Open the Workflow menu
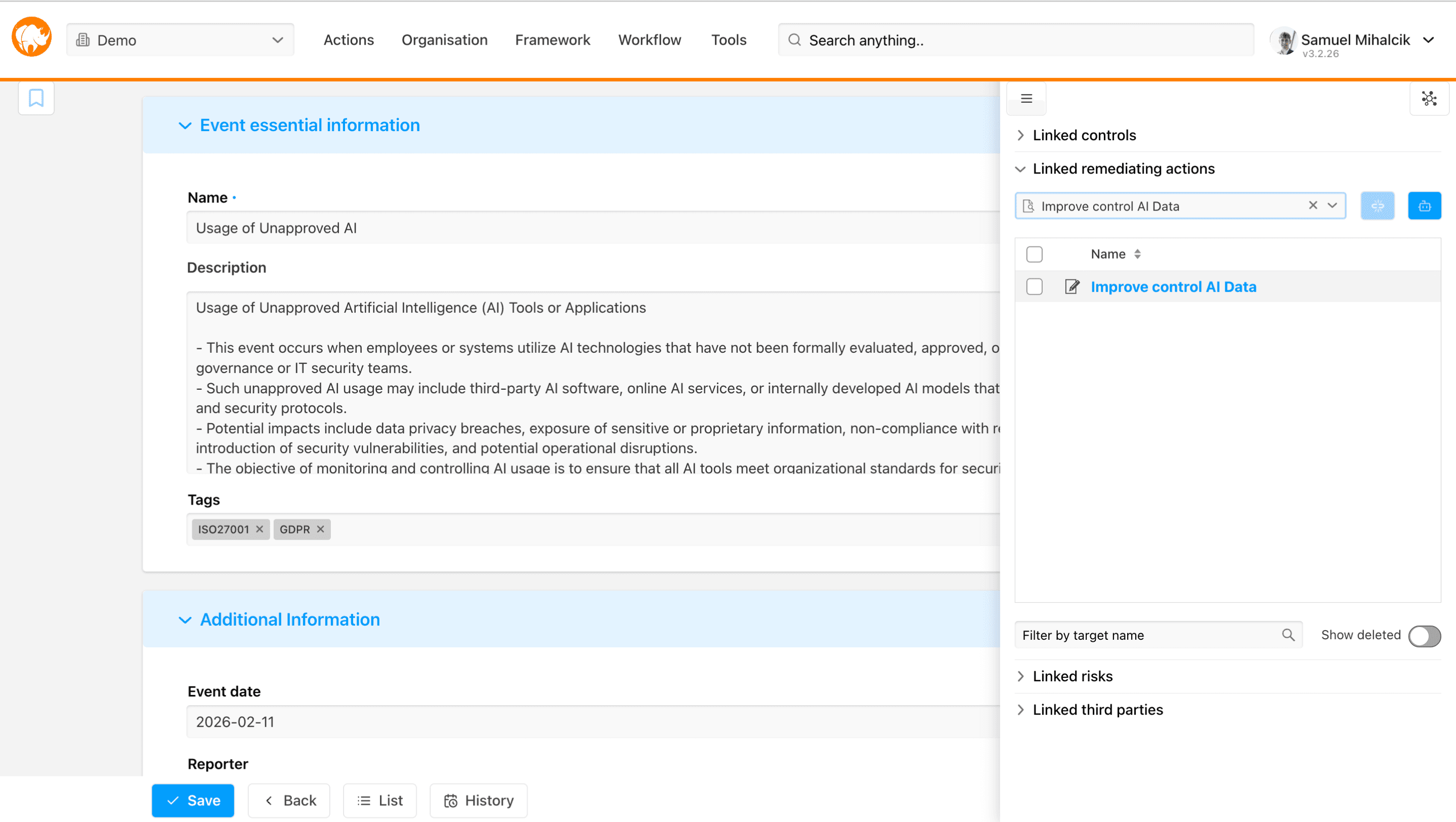The height and width of the screenshot is (822, 1456). [649, 39]
